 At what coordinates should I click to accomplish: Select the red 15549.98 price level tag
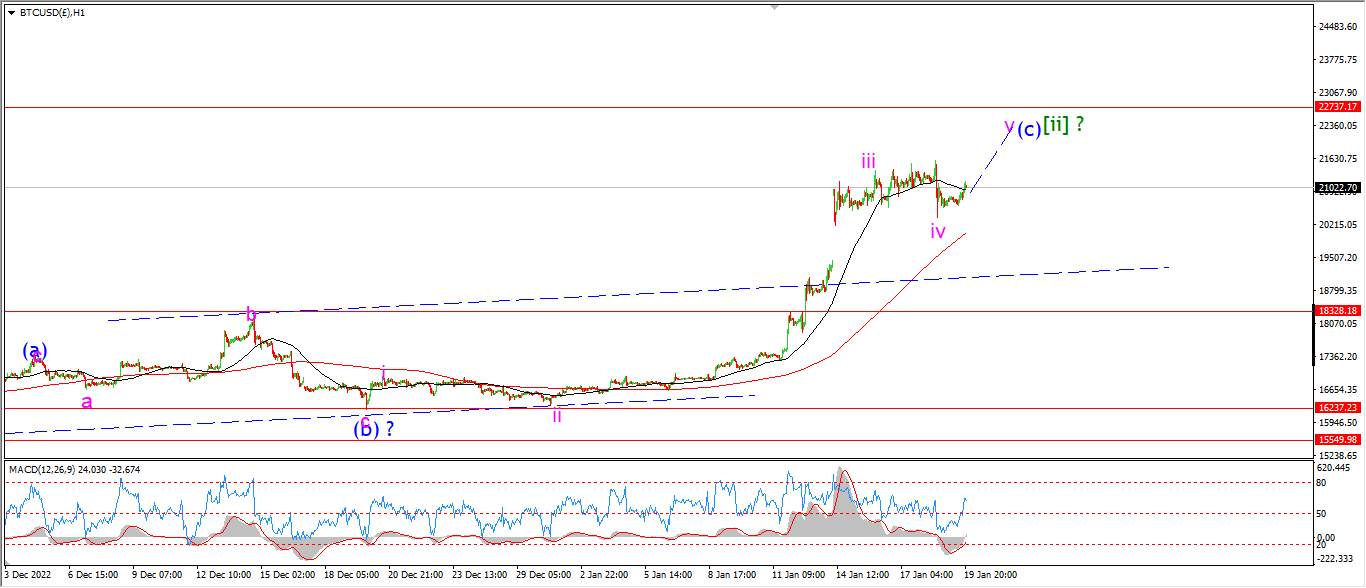pyautogui.click(x=1337, y=440)
